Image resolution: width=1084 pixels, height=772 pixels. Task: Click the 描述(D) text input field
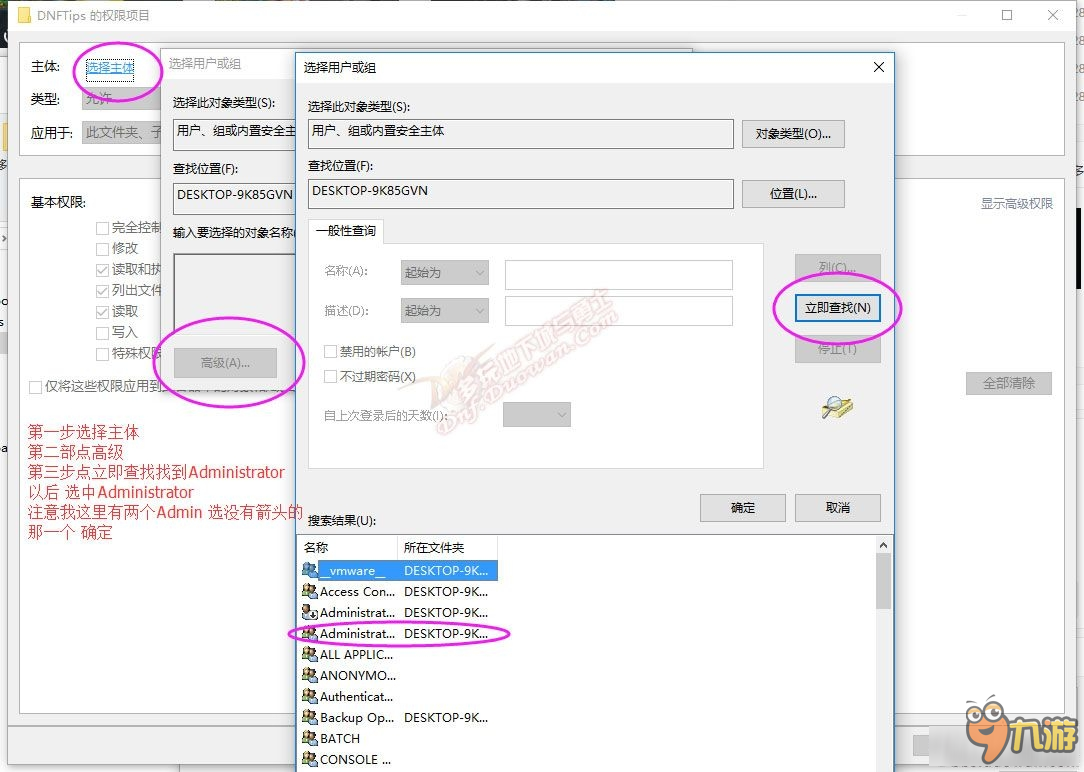tap(619, 311)
